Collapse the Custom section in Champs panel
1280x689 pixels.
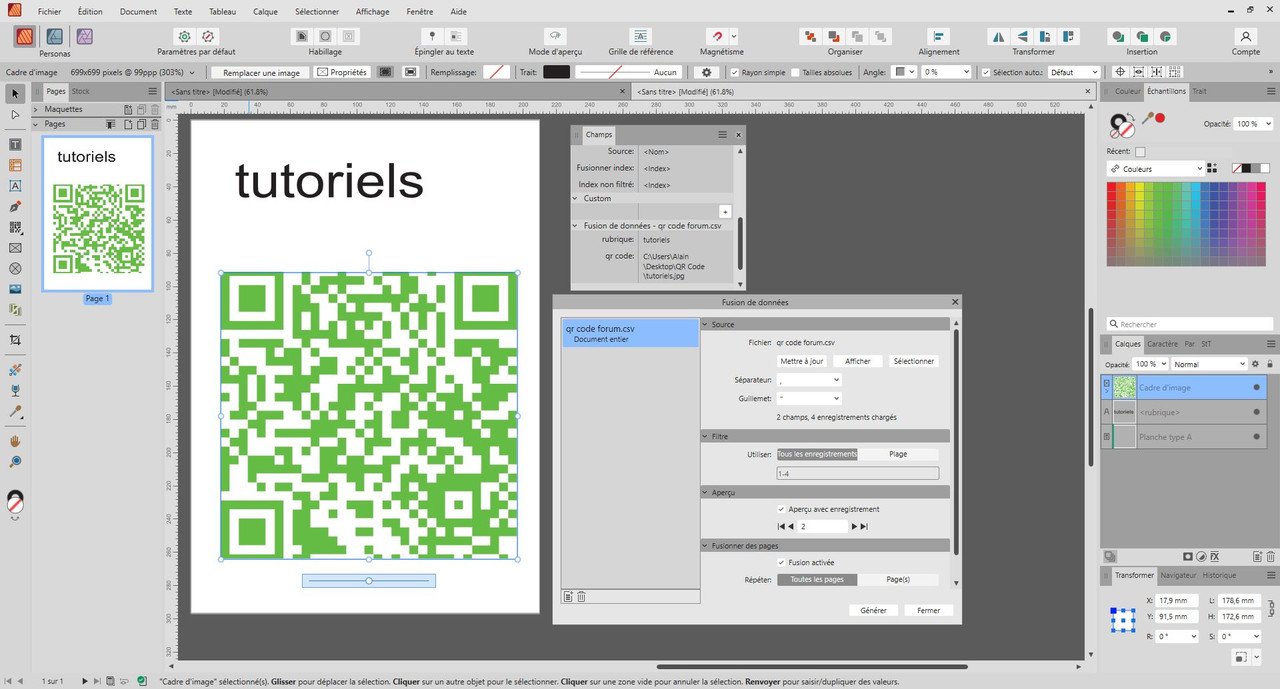[576, 198]
